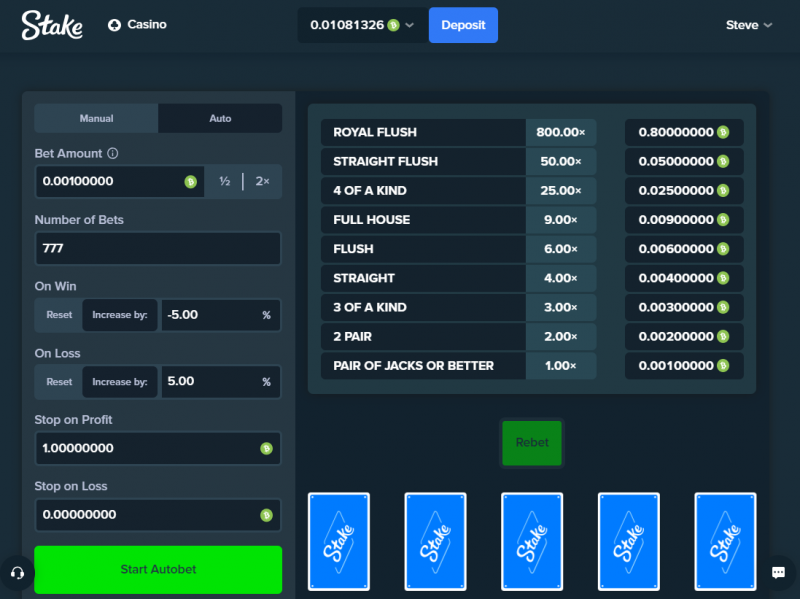Switch to the Auto tab
800x599 pixels.
220,118
